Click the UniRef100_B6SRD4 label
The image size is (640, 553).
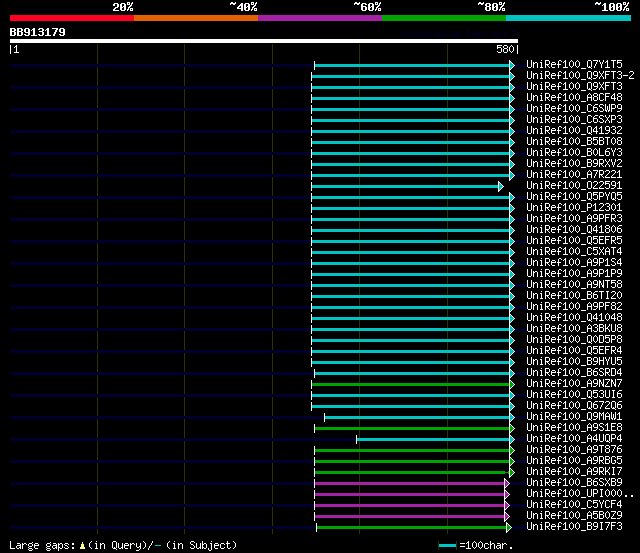click(x=574, y=373)
